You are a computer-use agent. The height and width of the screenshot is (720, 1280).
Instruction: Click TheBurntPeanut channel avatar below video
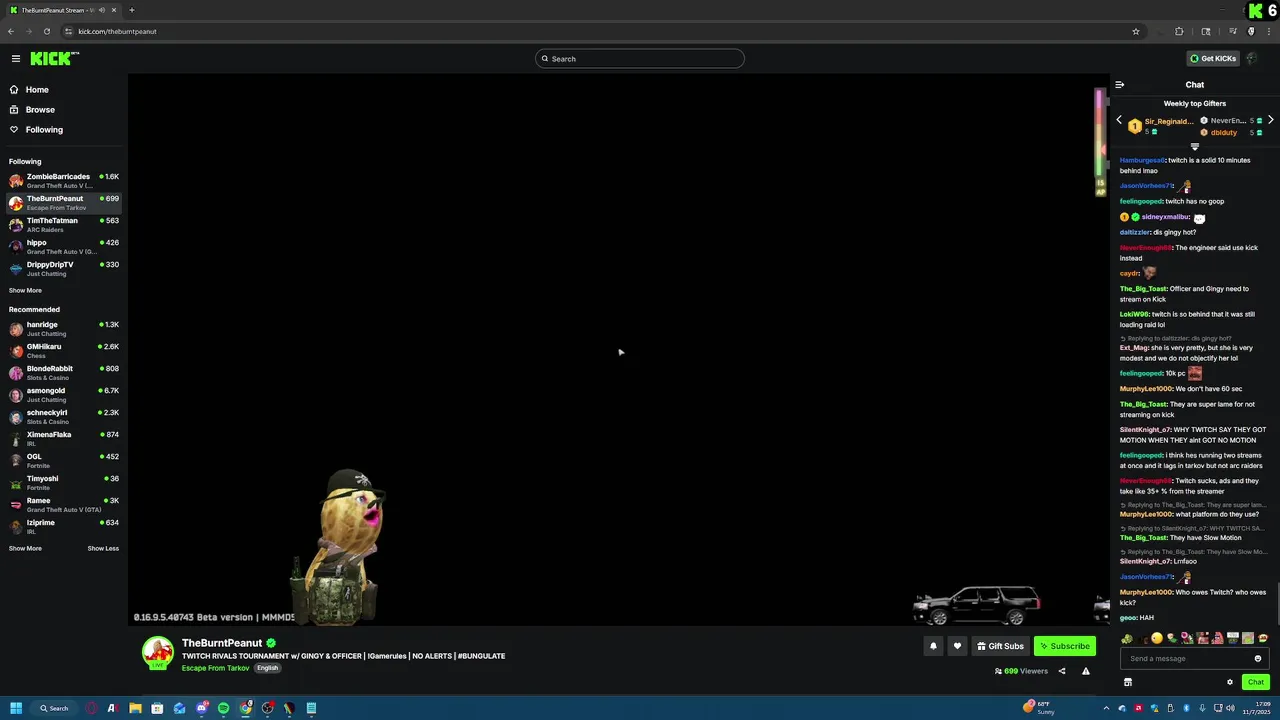pos(158,653)
